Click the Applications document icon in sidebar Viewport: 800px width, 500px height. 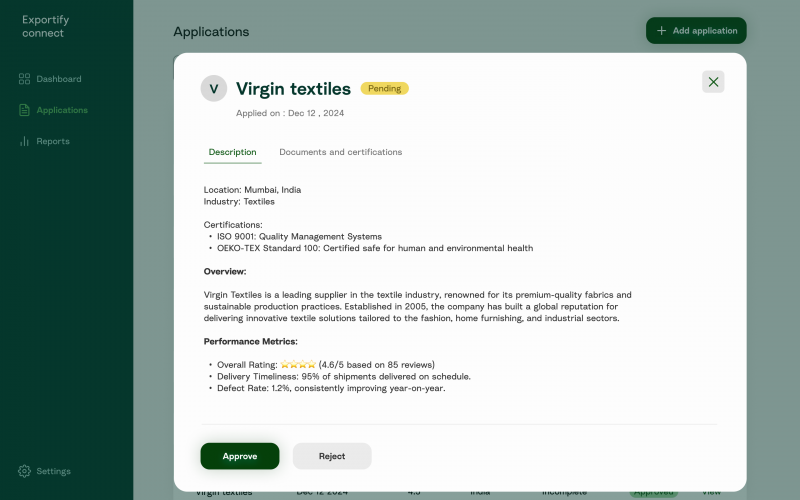click(24, 110)
